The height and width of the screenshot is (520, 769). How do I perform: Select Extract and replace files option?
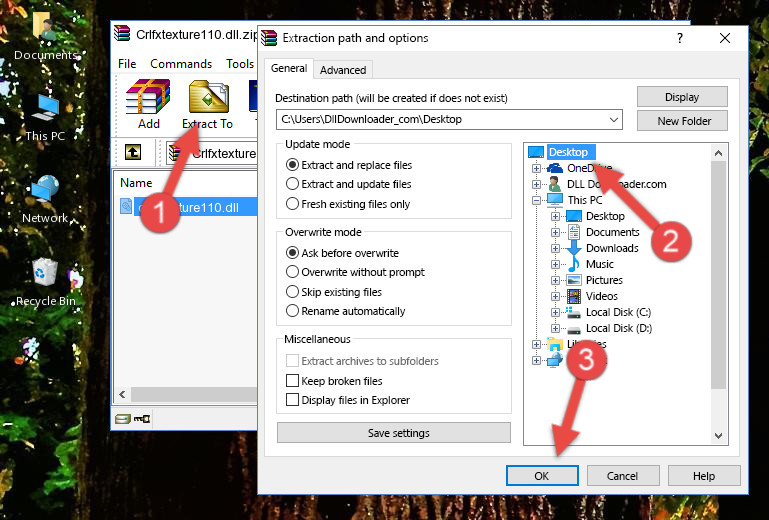click(x=292, y=165)
